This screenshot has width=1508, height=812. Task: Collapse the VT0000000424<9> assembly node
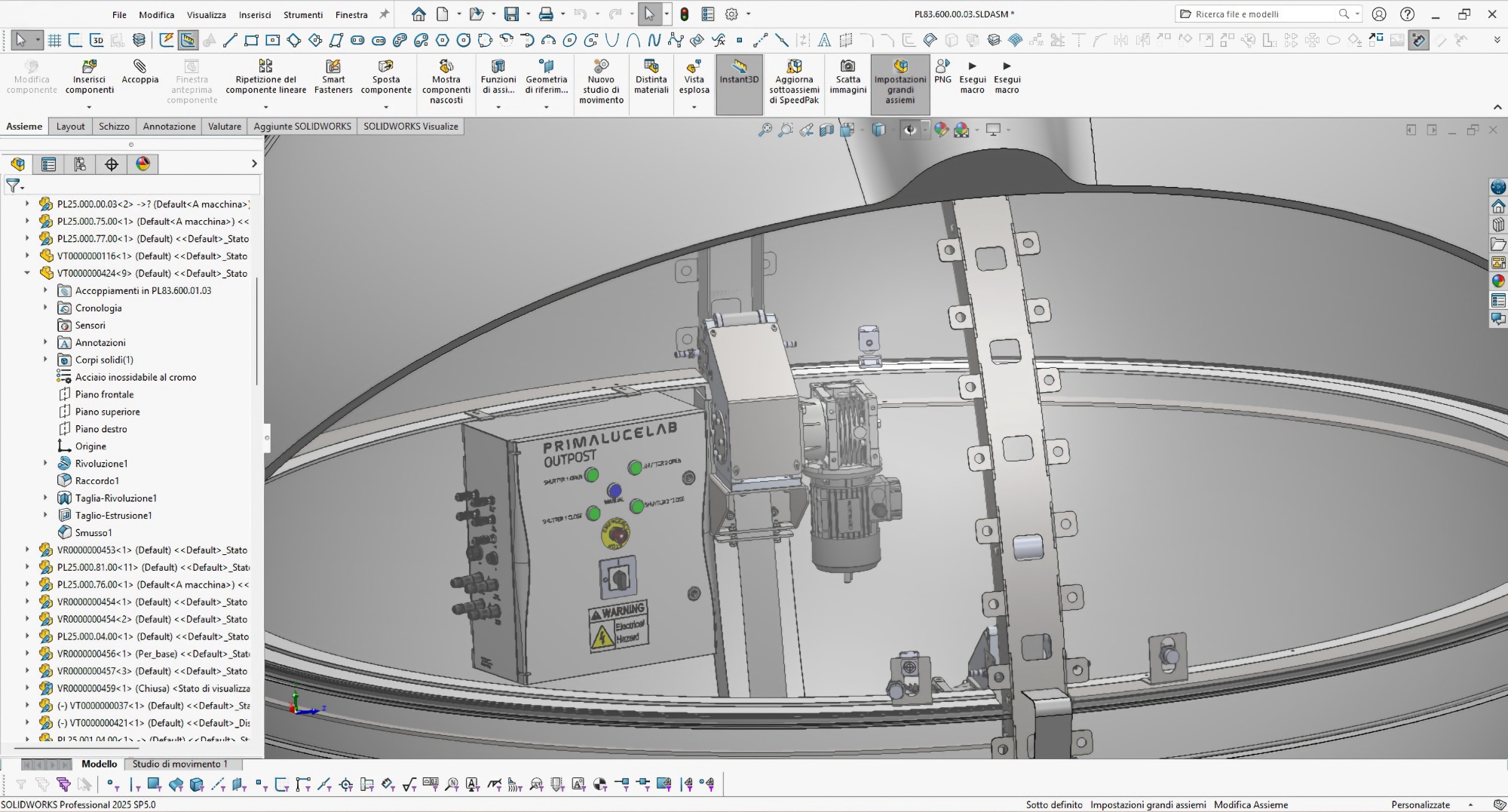tap(27, 273)
